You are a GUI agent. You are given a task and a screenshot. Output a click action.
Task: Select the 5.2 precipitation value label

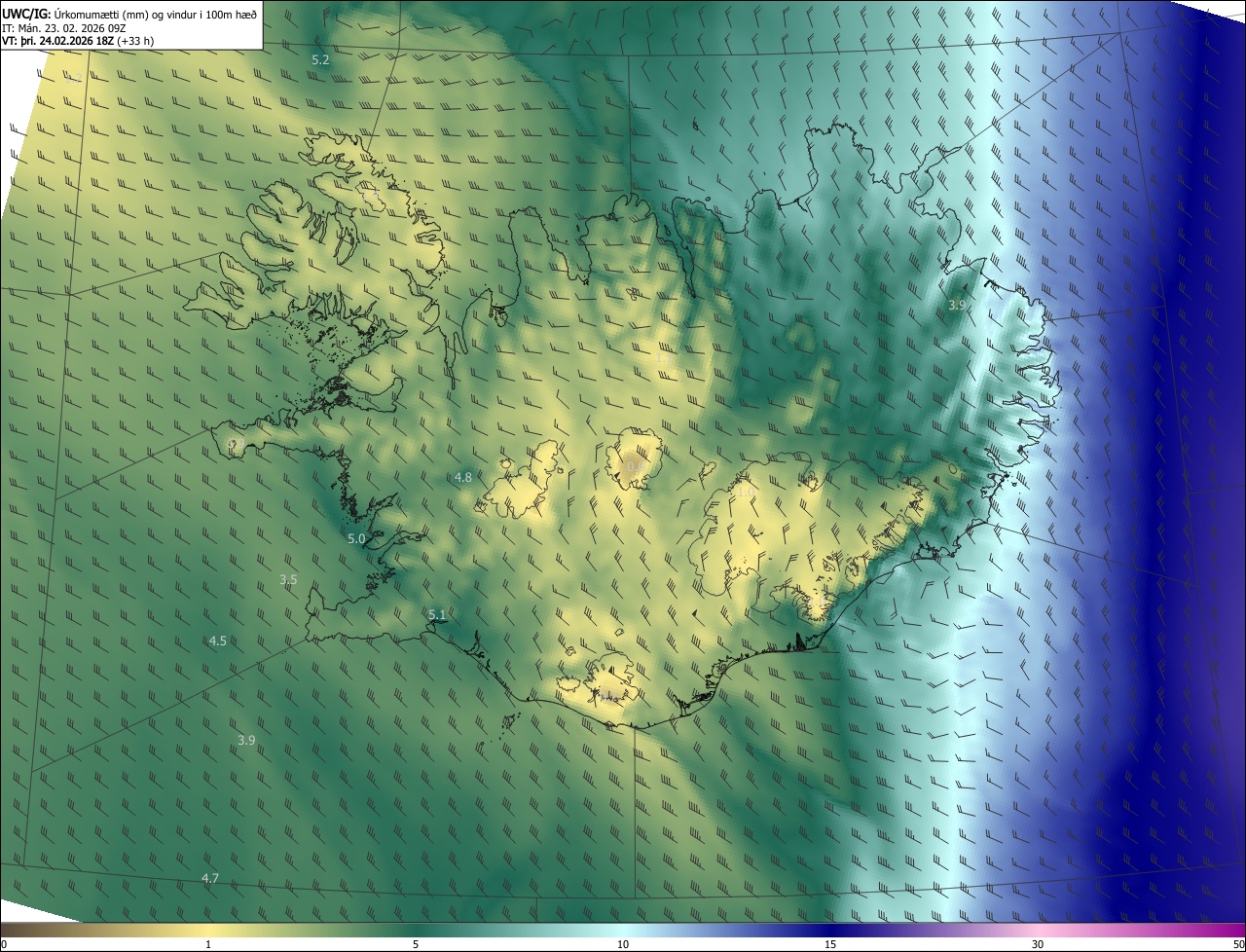coord(320,60)
